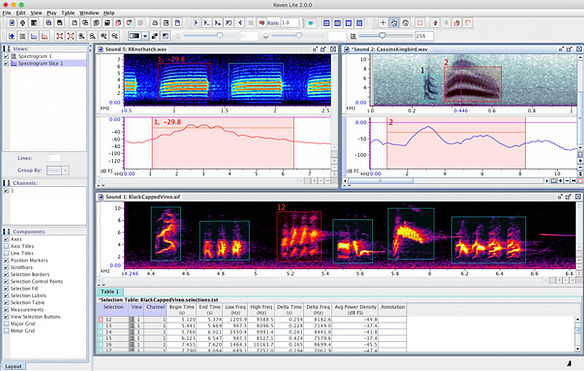This screenshot has height=371, width=584.
Task: Toggle the Selection Labels checkbox
Action: click(6, 295)
